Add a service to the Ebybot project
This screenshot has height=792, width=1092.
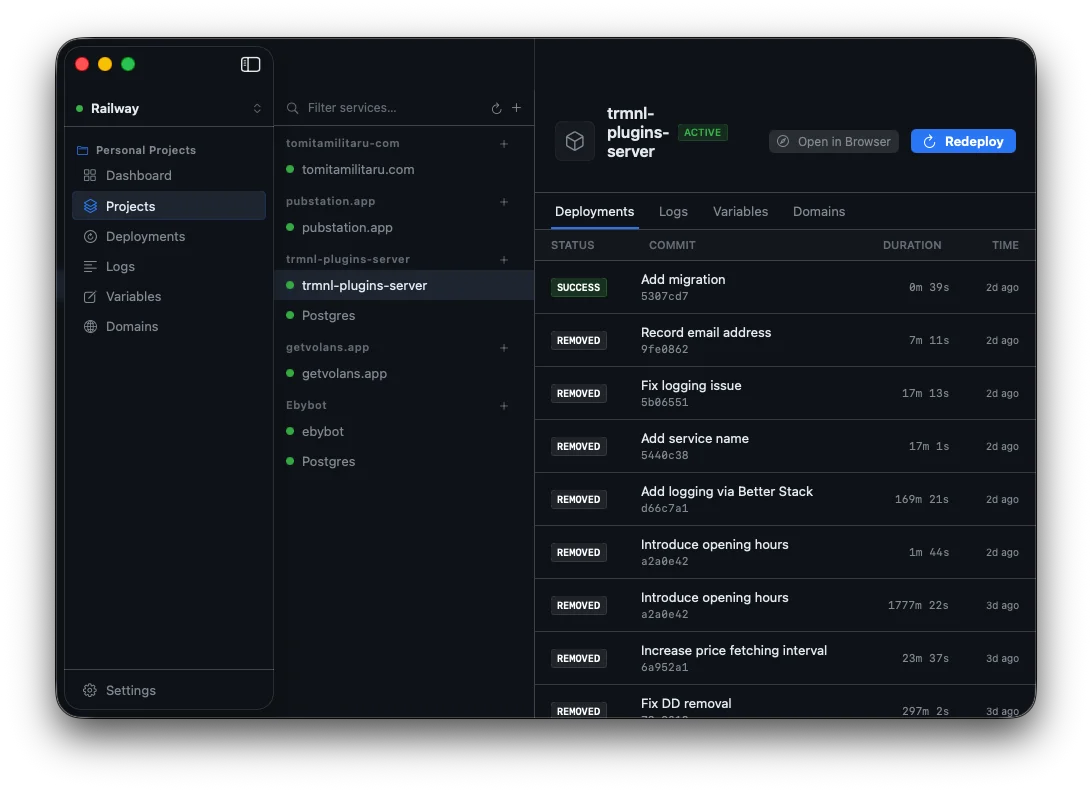[504, 406]
